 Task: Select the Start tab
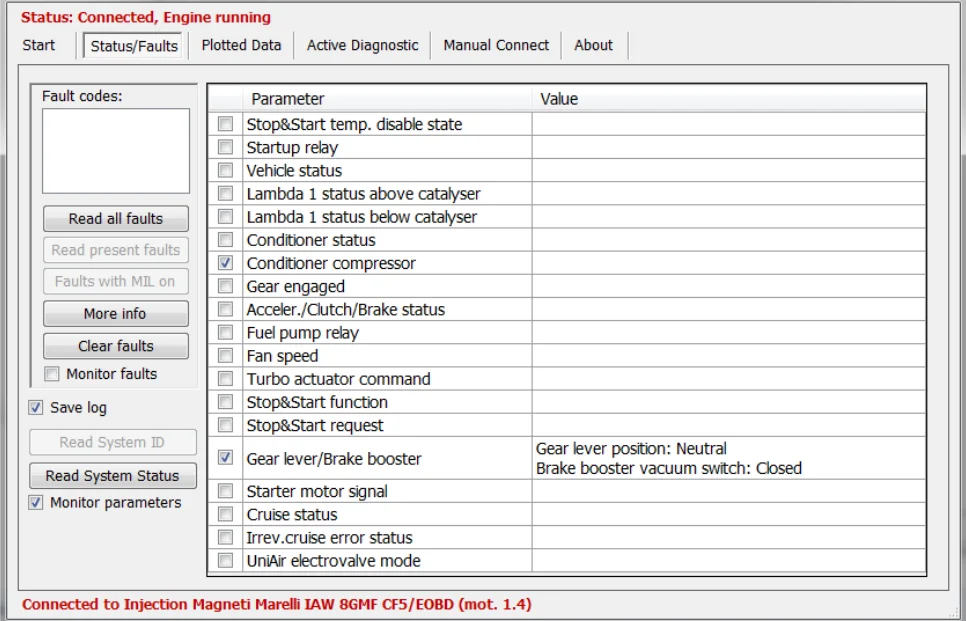39,46
